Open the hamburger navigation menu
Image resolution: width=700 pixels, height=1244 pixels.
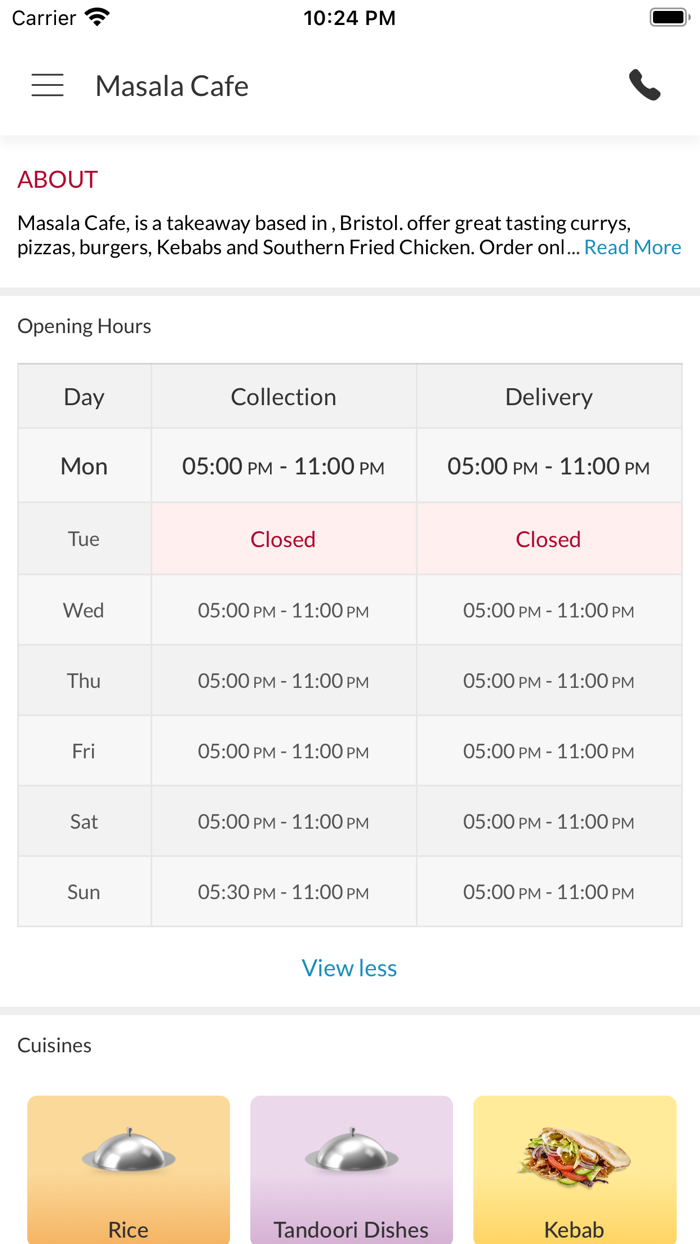(47, 86)
